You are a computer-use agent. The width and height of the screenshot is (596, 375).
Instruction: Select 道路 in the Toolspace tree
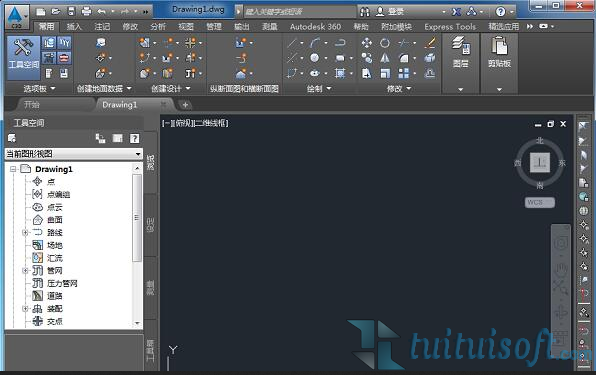(55, 296)
